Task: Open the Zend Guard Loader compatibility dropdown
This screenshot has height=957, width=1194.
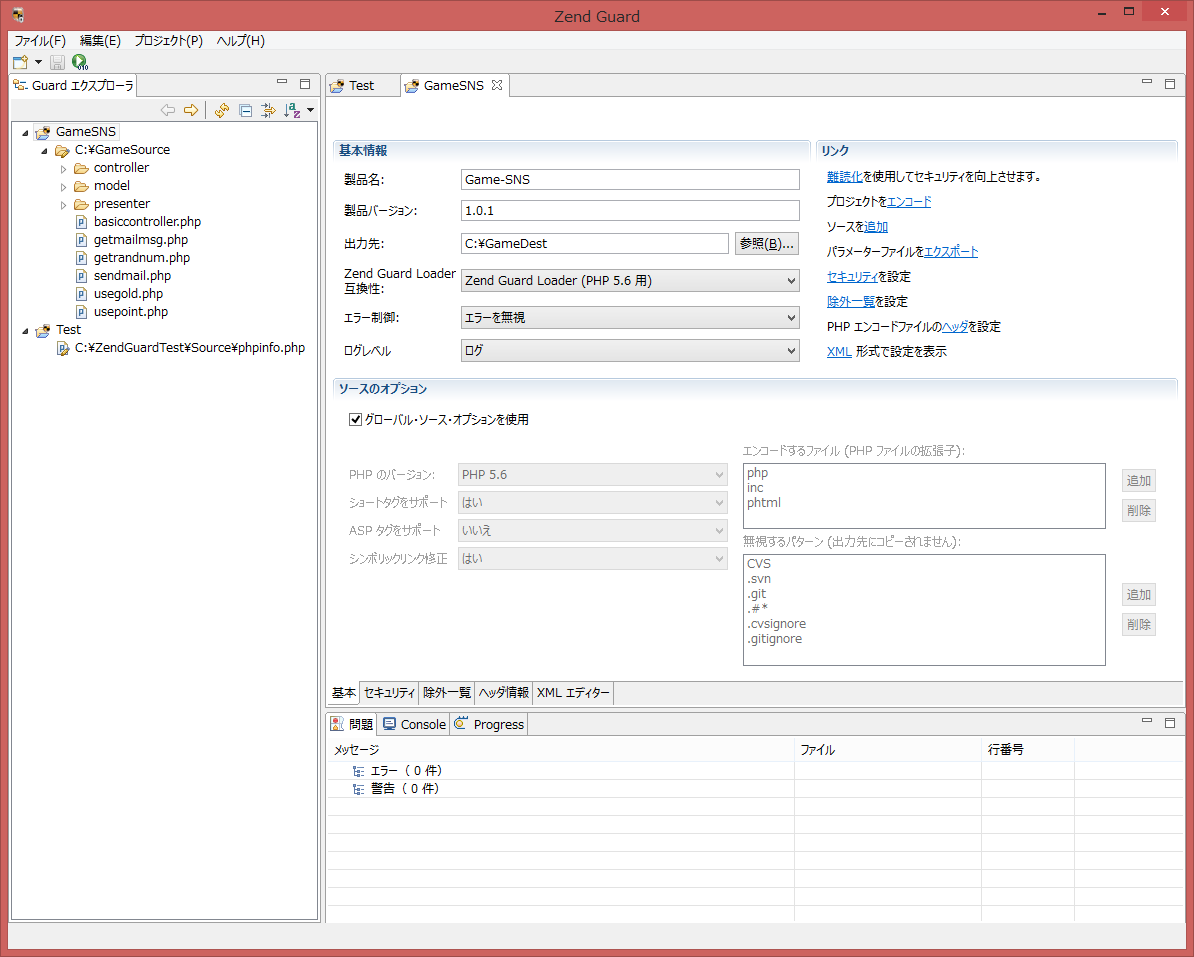Action: pyautogui.click(x=629, y=281)
